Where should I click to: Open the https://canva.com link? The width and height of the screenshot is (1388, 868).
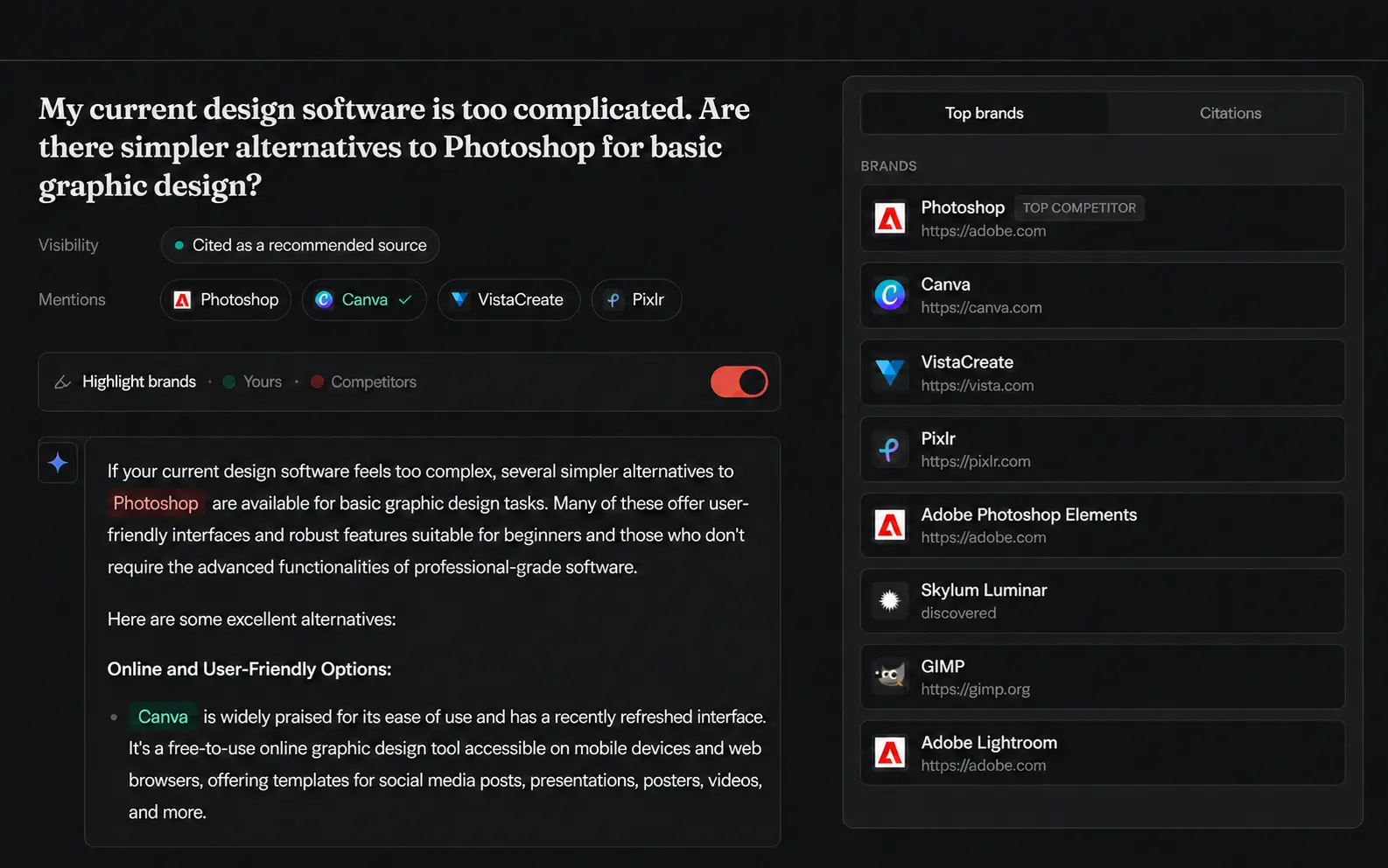point(981,308)
